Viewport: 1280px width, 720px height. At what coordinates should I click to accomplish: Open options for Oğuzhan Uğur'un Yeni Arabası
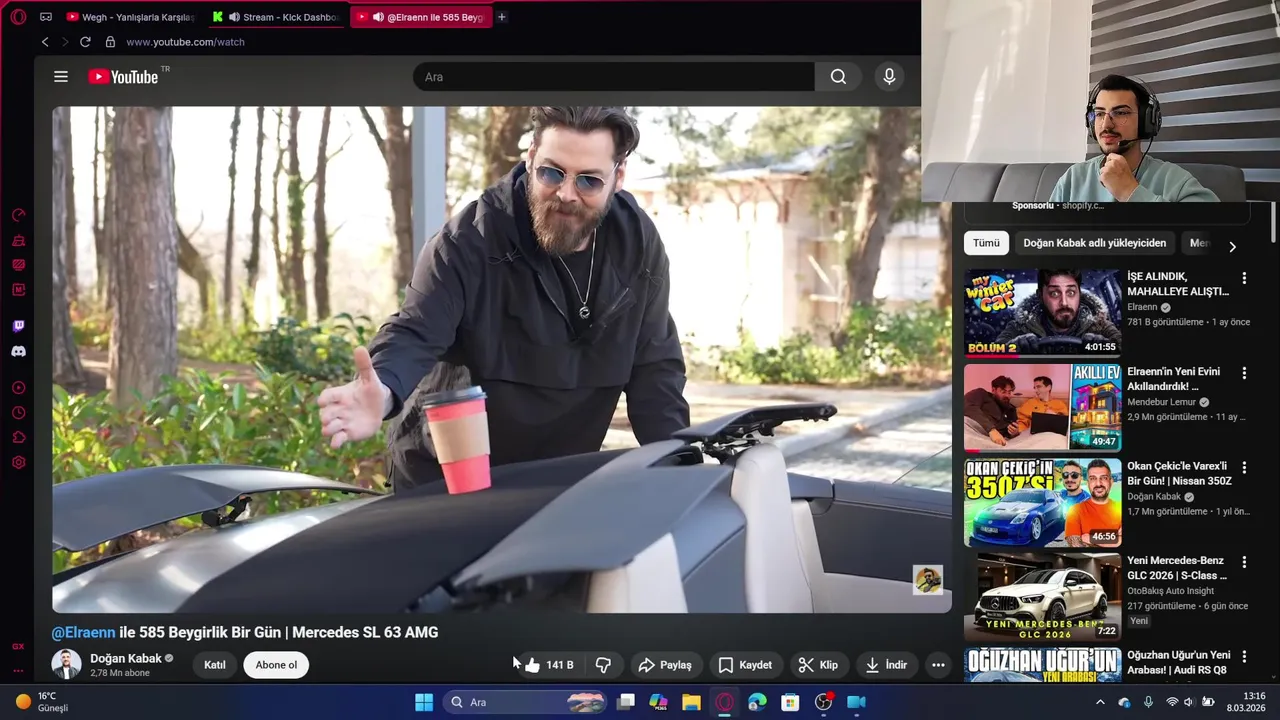point(1244,657)
